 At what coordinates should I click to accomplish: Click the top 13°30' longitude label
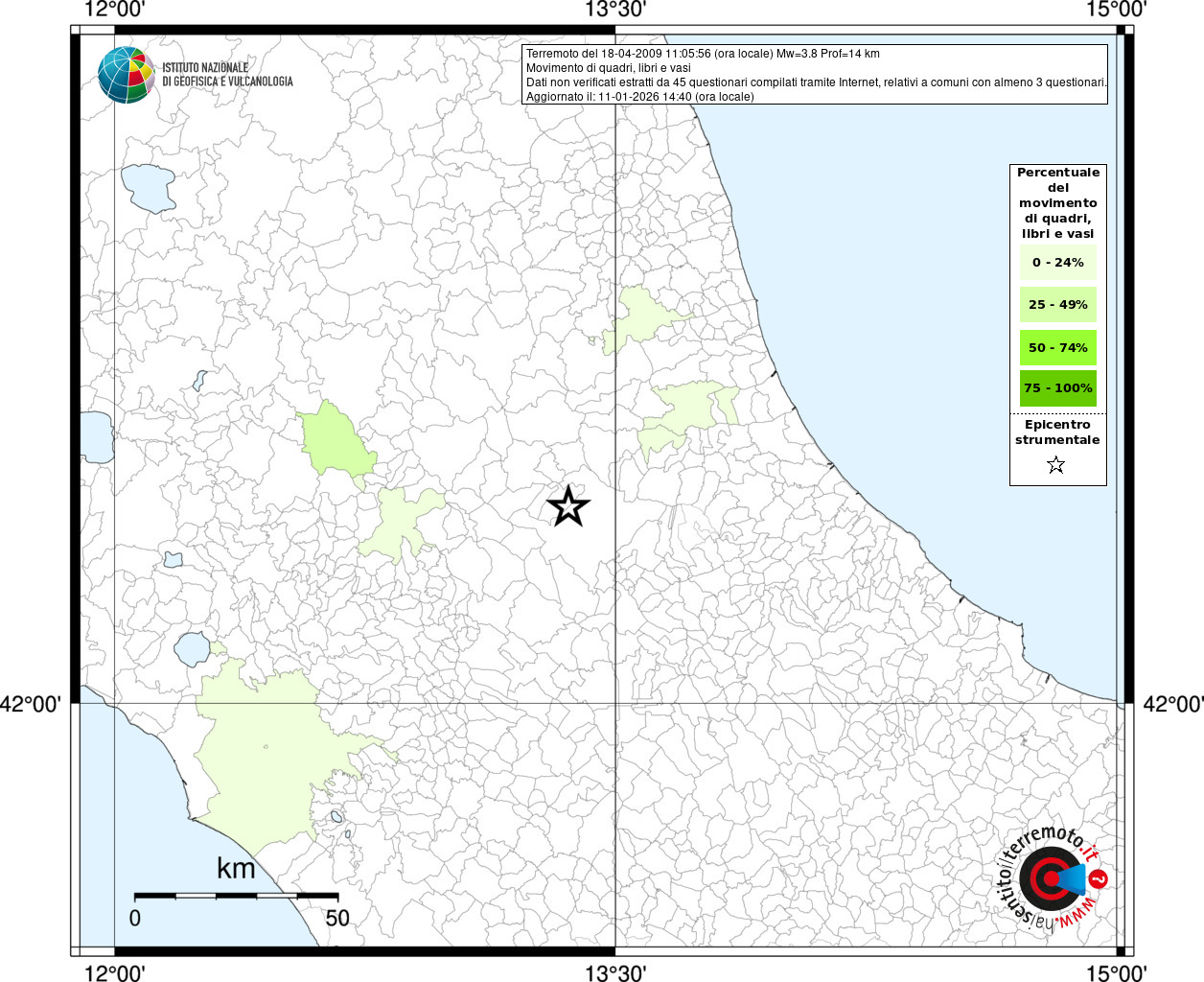tap(615, 10)
